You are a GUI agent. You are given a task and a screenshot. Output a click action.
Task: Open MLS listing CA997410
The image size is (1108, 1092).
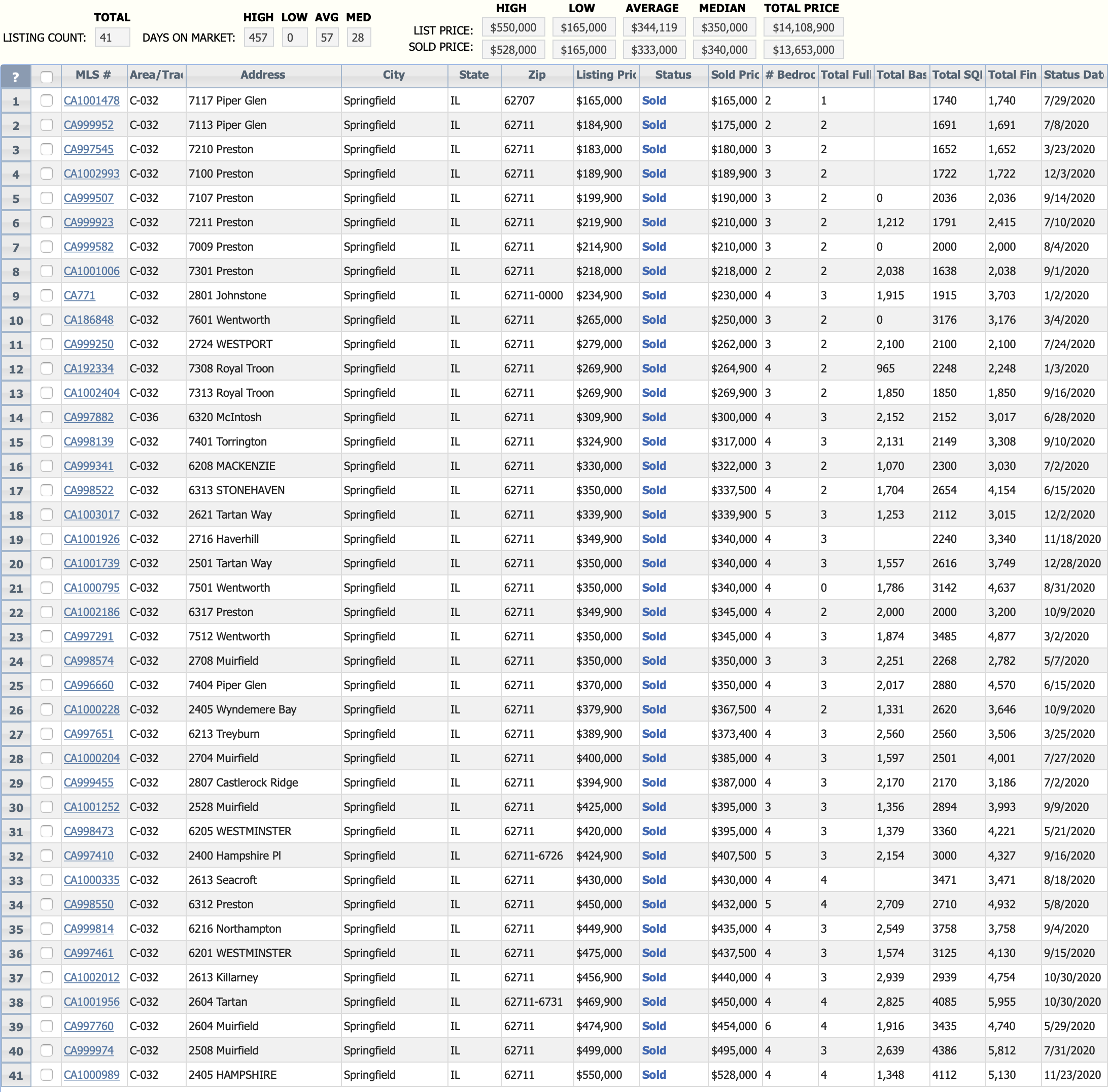[88, 856]
